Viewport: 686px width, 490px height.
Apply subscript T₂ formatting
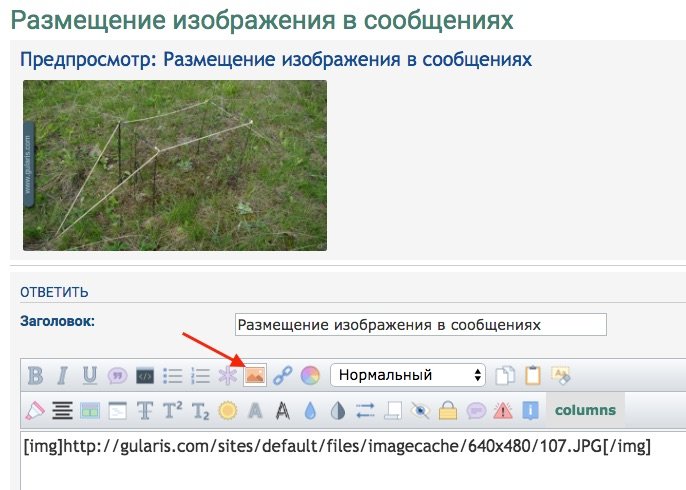coord(200,410)
